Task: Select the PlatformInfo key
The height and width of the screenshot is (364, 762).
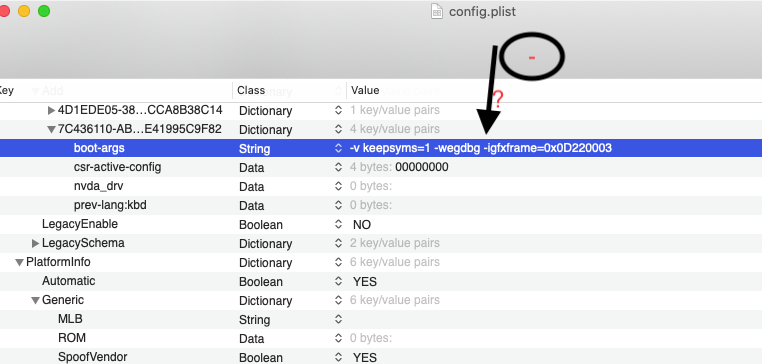Action: coord(58,262)
